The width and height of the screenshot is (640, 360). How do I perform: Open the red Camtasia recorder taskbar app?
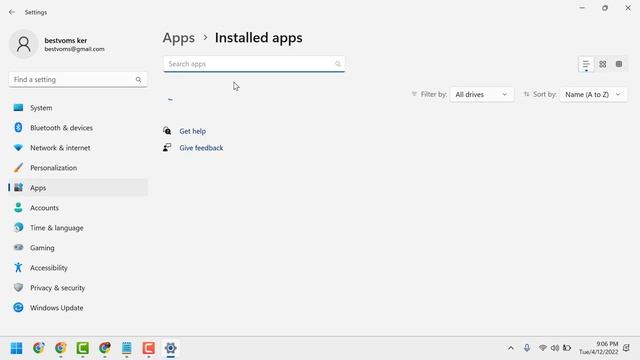click(149, 348)
